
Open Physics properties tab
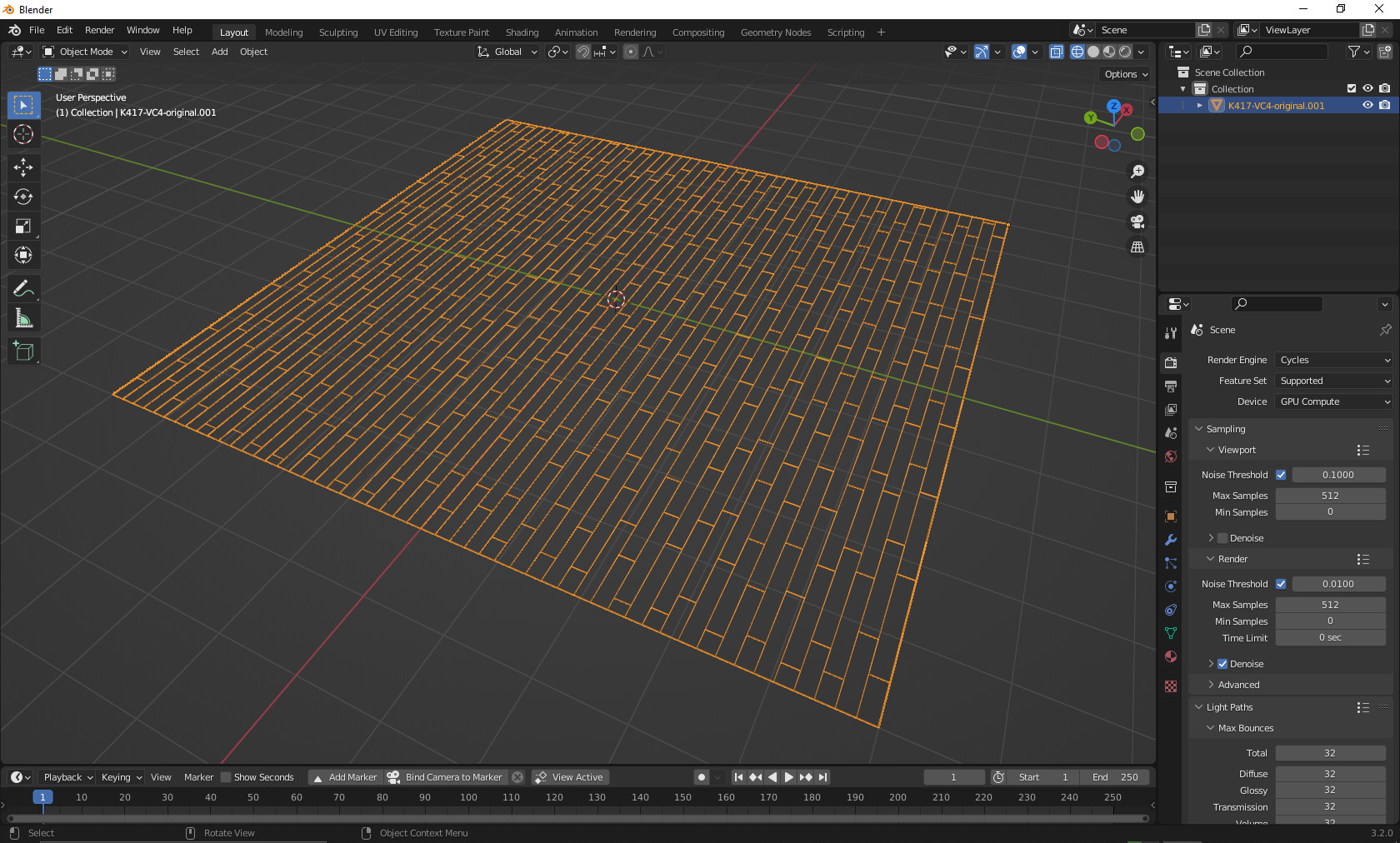(1171, 586)
